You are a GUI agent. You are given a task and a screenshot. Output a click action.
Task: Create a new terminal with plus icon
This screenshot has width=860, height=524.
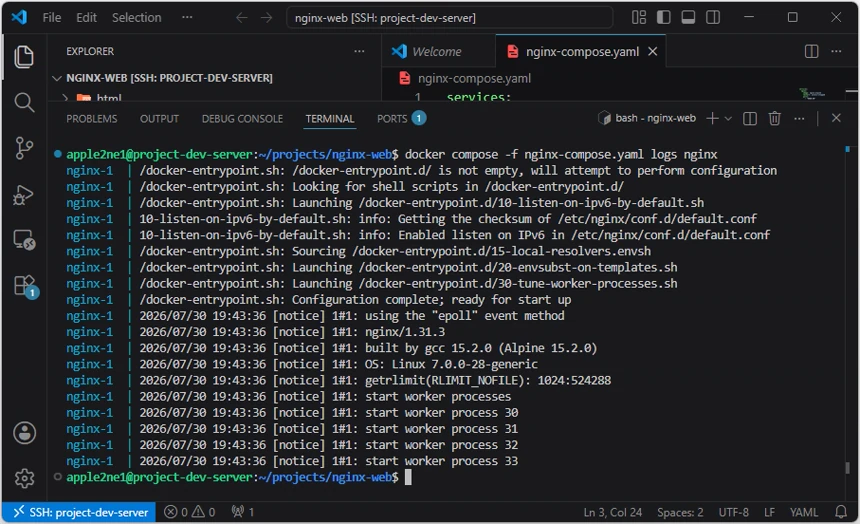point(712,118)
